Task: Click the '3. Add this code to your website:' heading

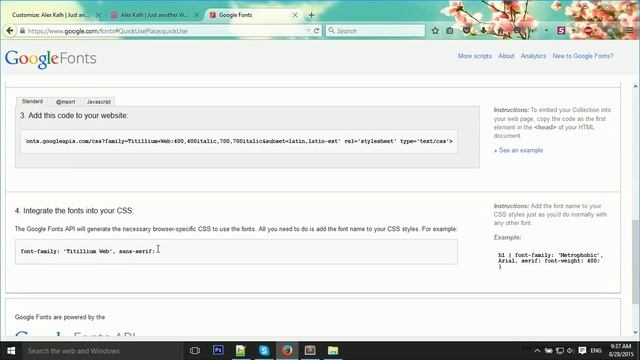Action: pyautogui.click(x=74, y=116)
